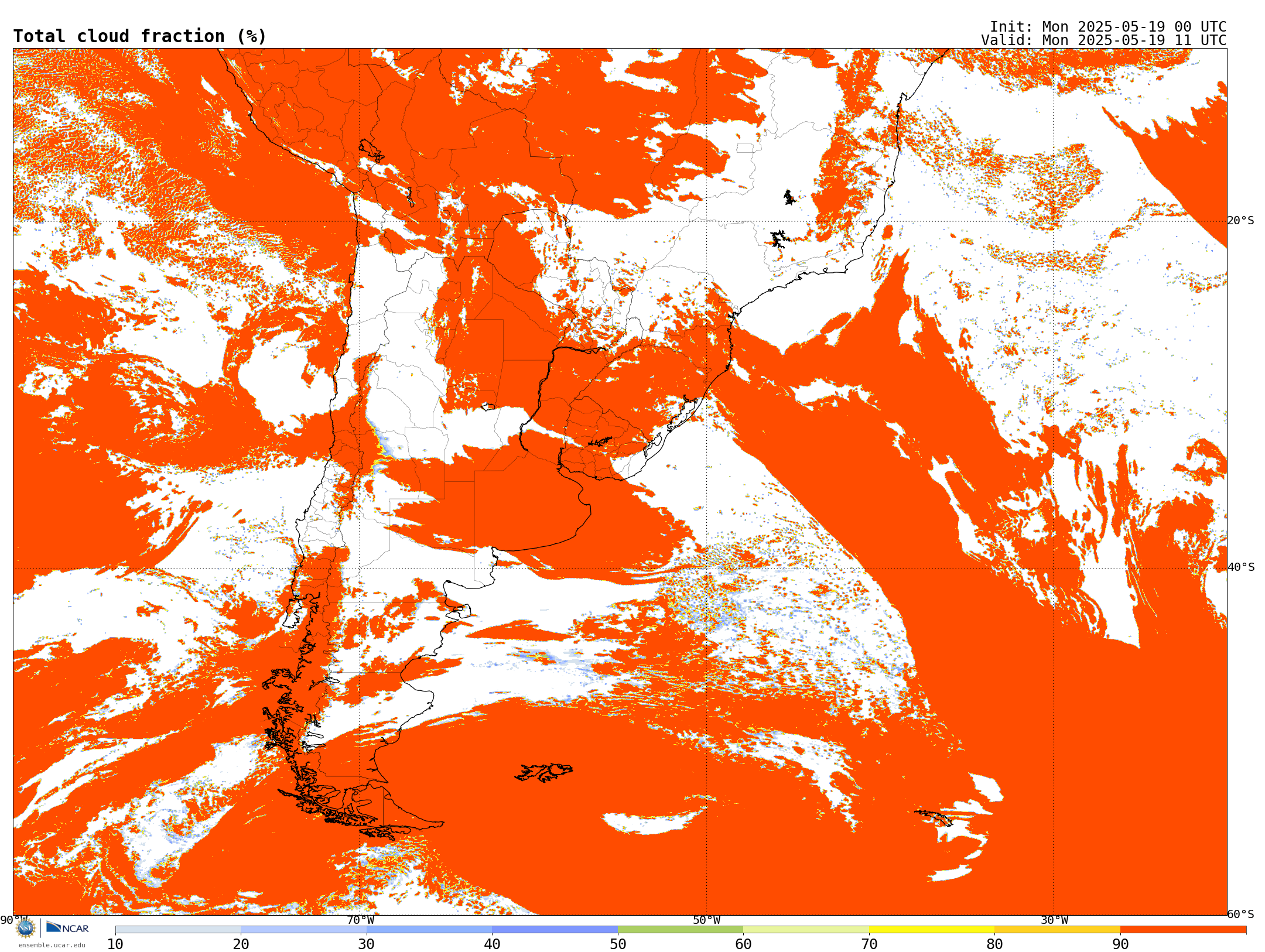1265x952 pixels.
Task: Click the 50°W longitude label
Action: 707,920
